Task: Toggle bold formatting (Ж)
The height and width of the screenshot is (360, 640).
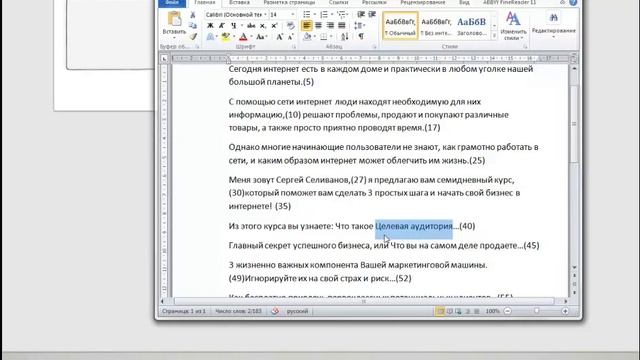Action: pos(210,26)
